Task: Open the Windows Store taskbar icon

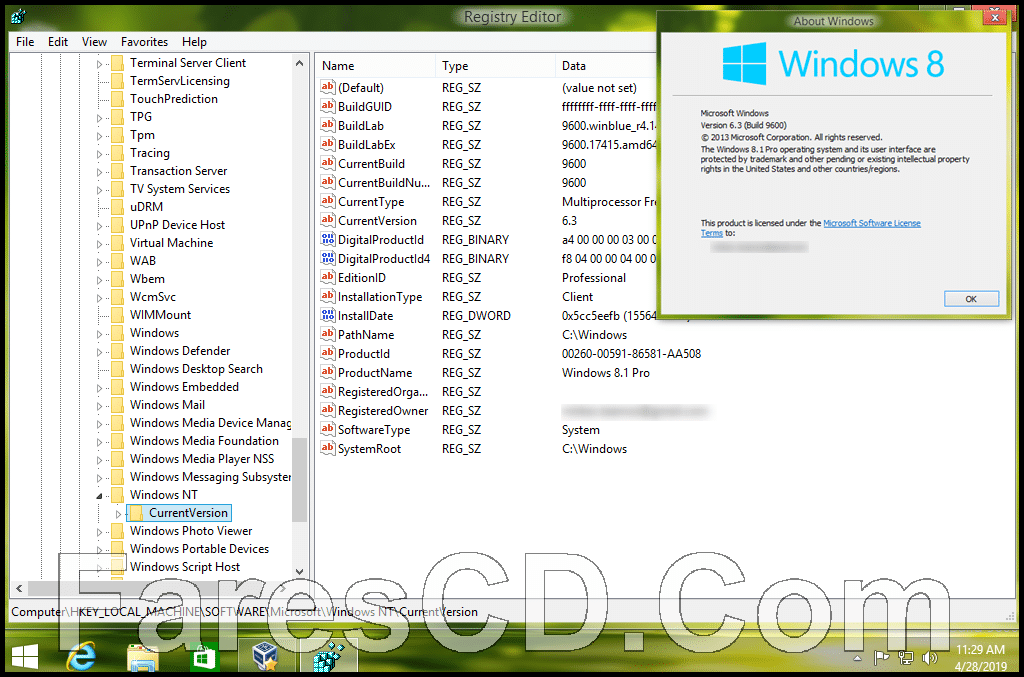Action: [203, 657]
